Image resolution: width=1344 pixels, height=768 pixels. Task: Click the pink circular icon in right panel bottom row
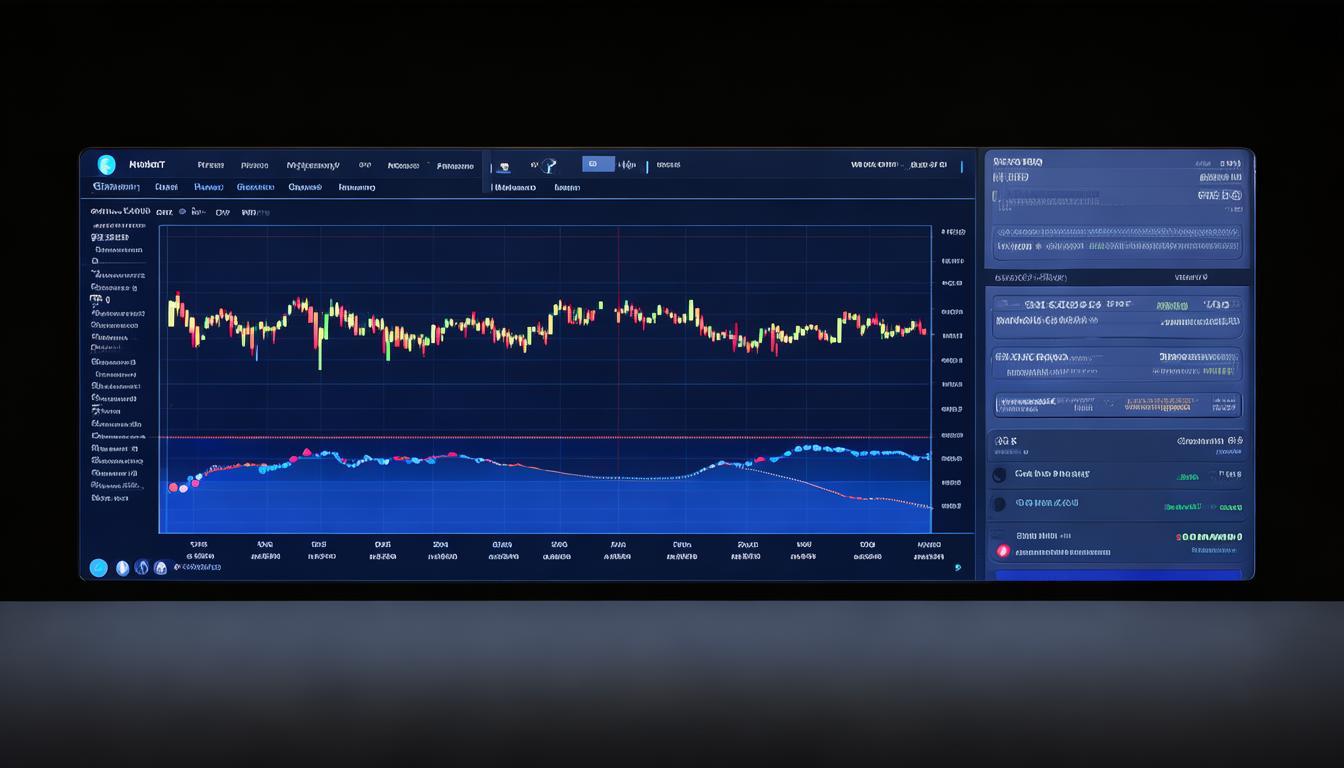(1003, 551)
